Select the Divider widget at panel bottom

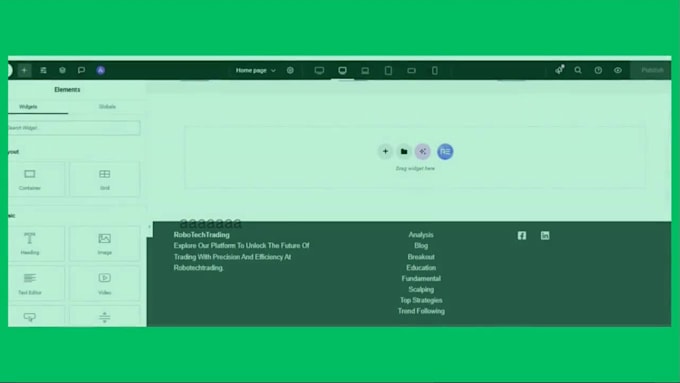tap(105, 317)
